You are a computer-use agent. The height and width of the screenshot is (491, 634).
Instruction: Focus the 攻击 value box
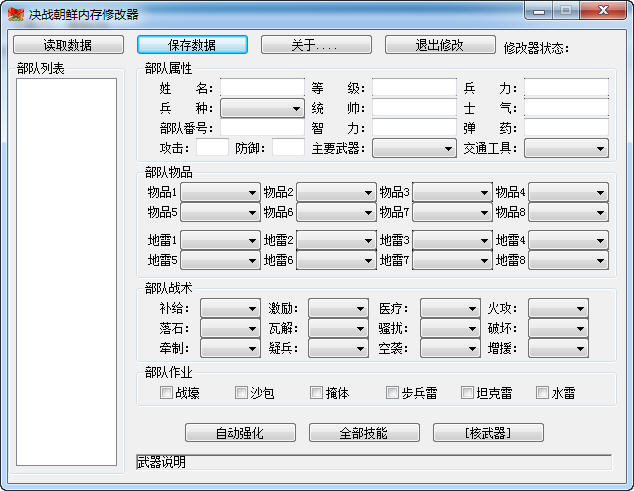pos(212,148)
